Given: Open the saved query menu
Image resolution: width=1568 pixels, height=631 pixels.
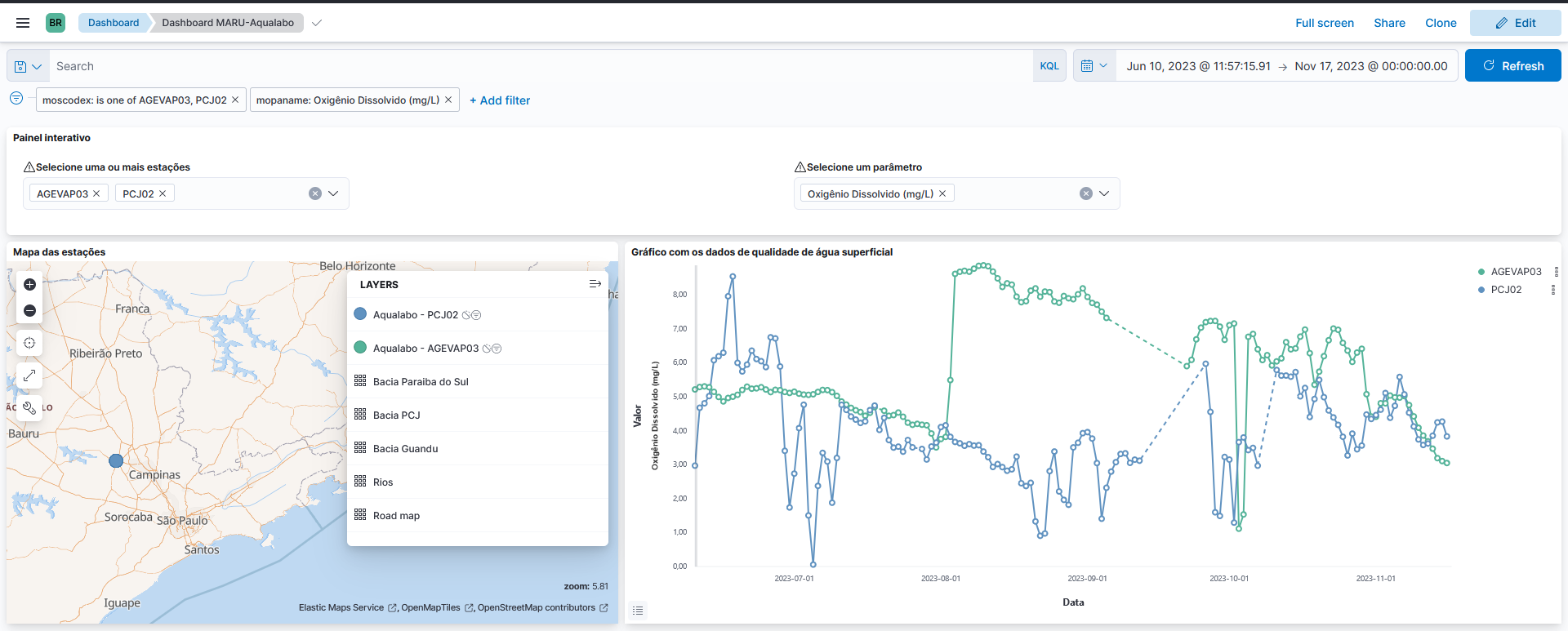Looking at the screenshot, I should 28,66.
